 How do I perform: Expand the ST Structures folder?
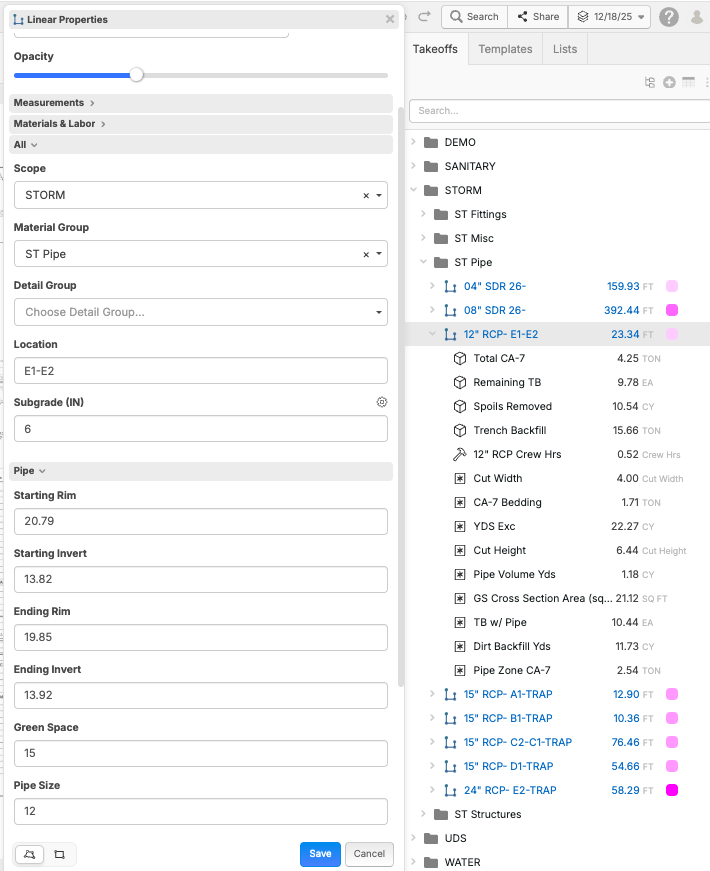[x=423, y=814]
